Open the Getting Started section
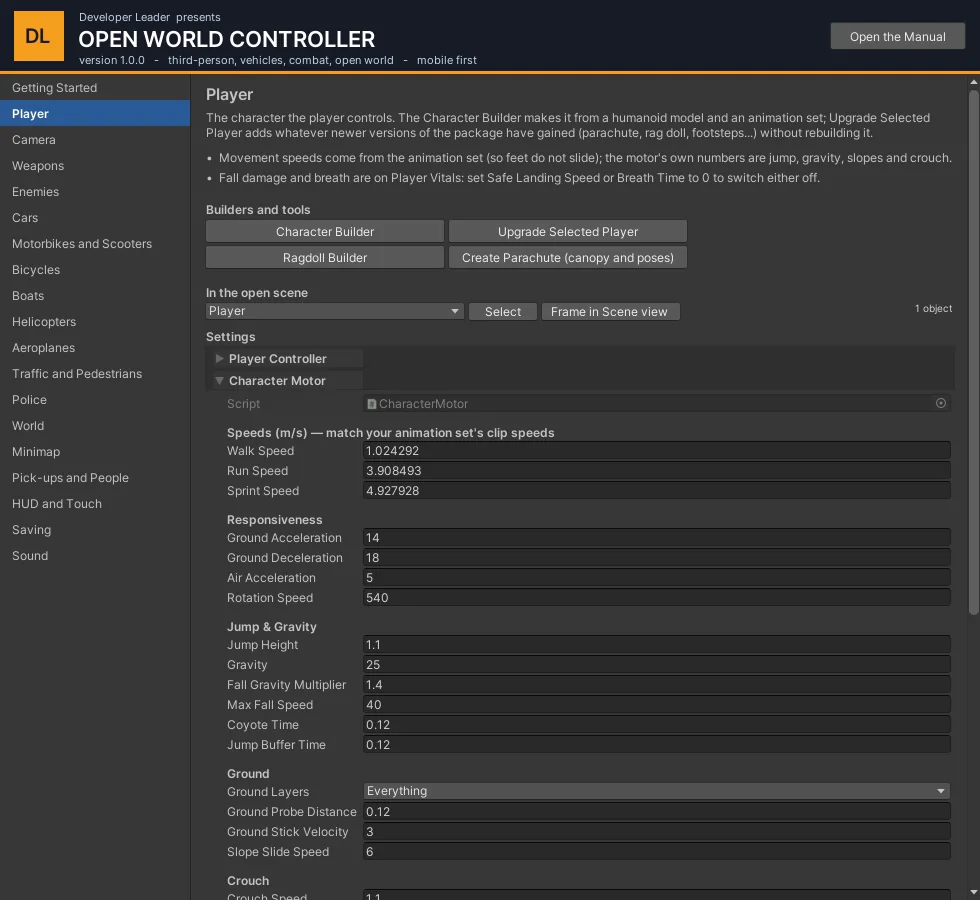This screenshot has width=980, height=900. coord(95,88)
